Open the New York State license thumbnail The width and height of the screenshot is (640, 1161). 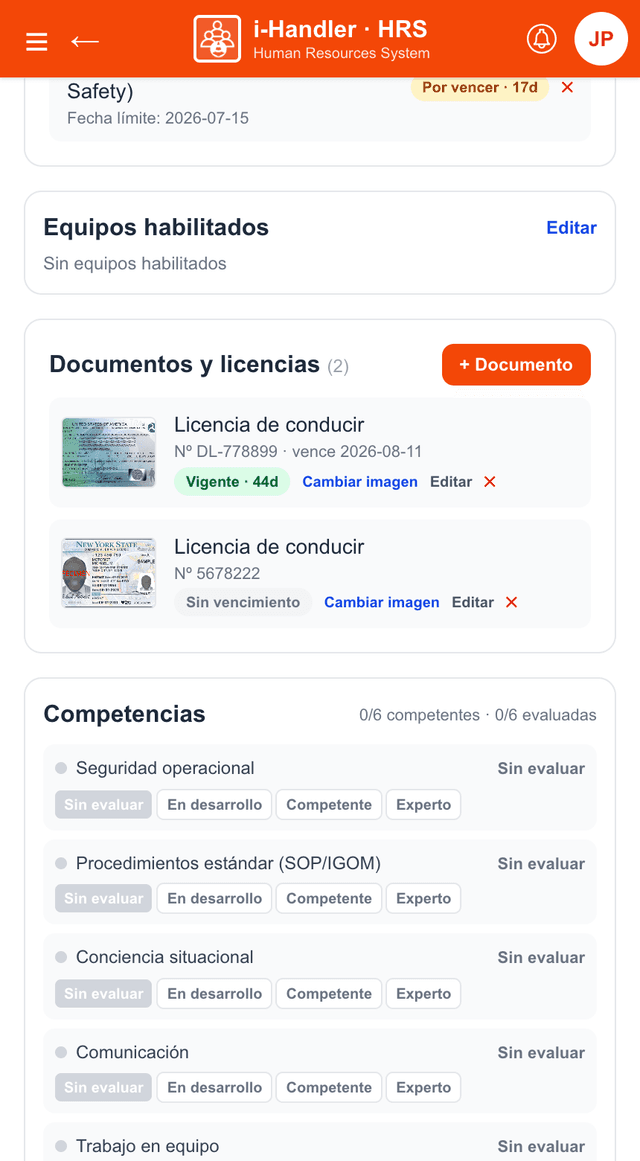pyautogui.click(x=109, y=573)
